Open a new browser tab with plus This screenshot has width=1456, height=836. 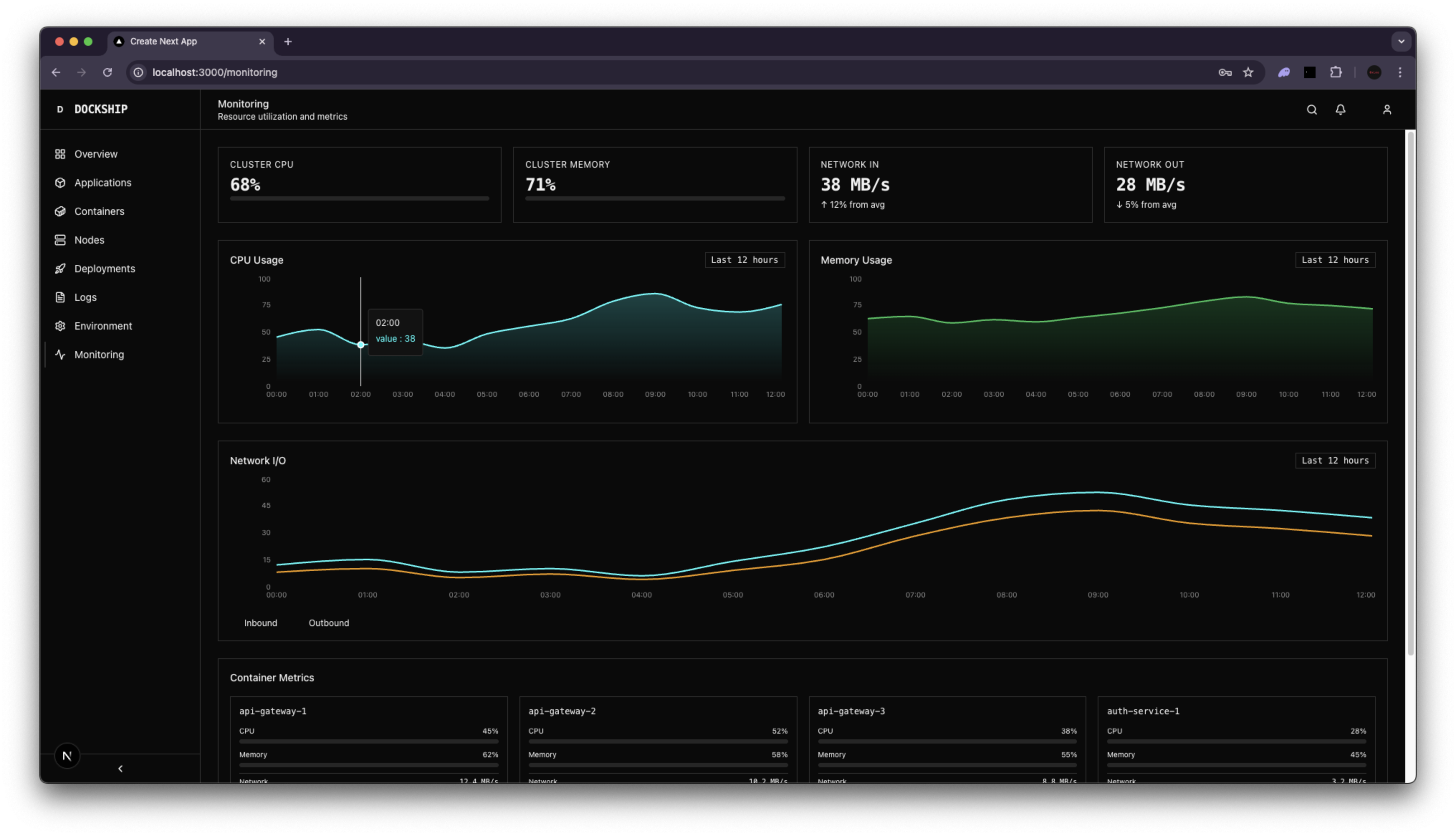(x=288, y=41)
